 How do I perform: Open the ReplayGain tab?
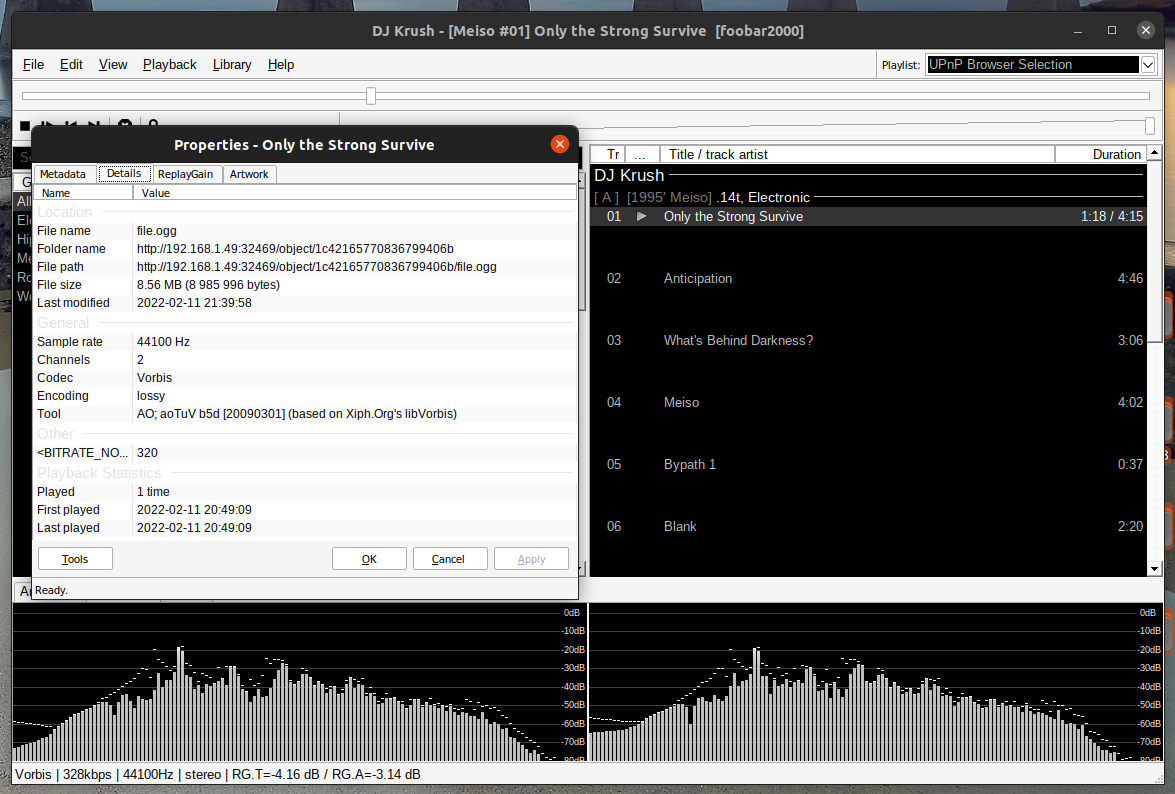(185, 174)
